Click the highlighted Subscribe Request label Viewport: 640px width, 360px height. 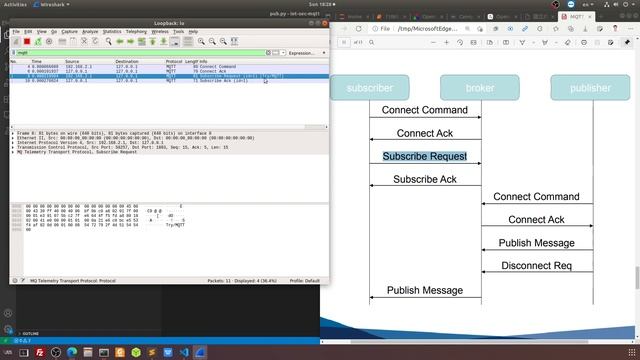(424, 156)
